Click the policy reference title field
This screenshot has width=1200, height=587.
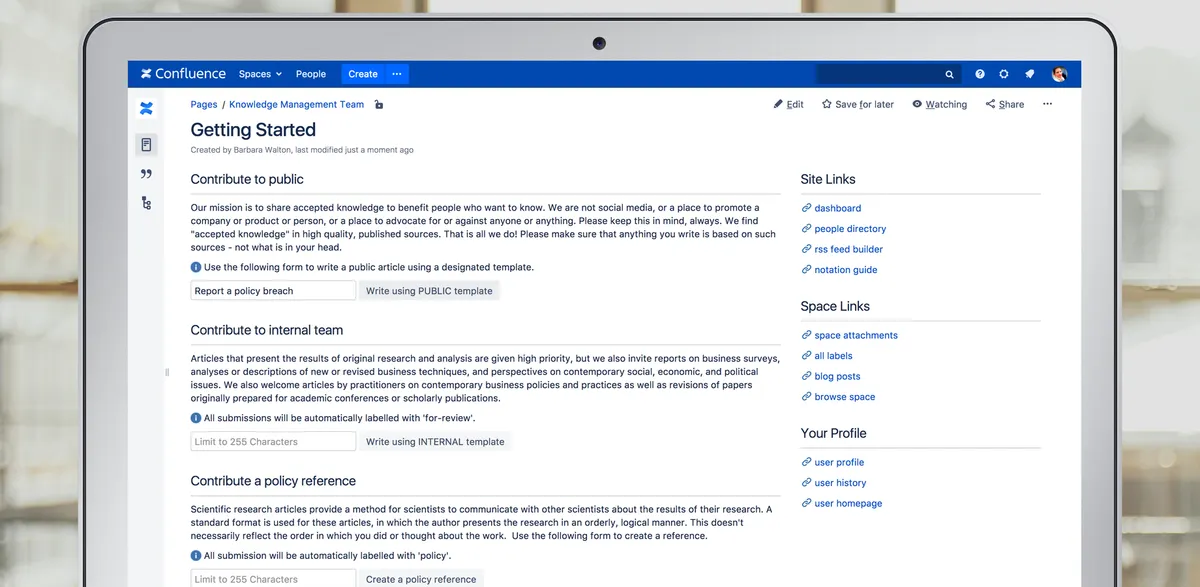273,578
